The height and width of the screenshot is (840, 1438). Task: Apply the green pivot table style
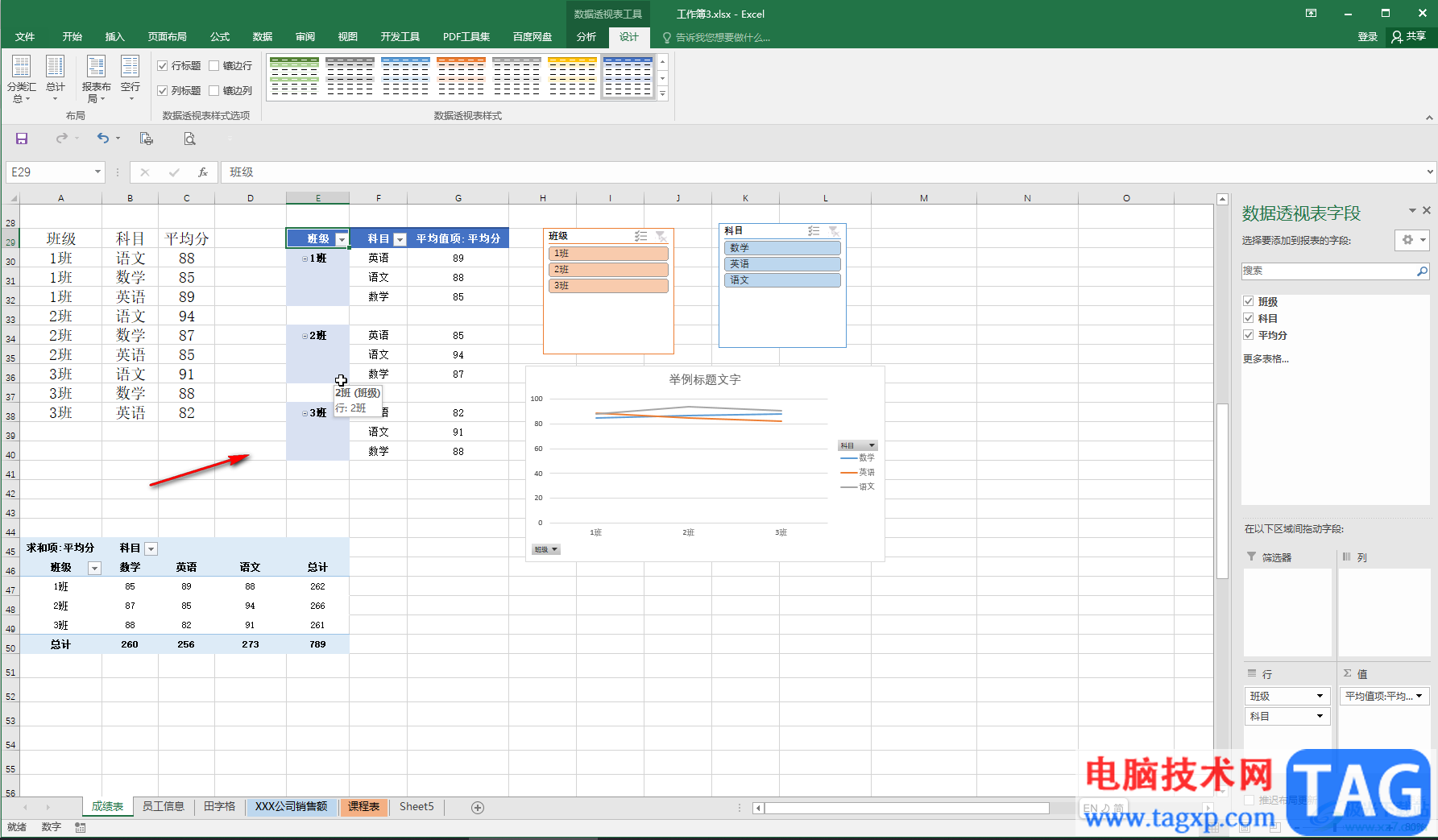(294, 77)
